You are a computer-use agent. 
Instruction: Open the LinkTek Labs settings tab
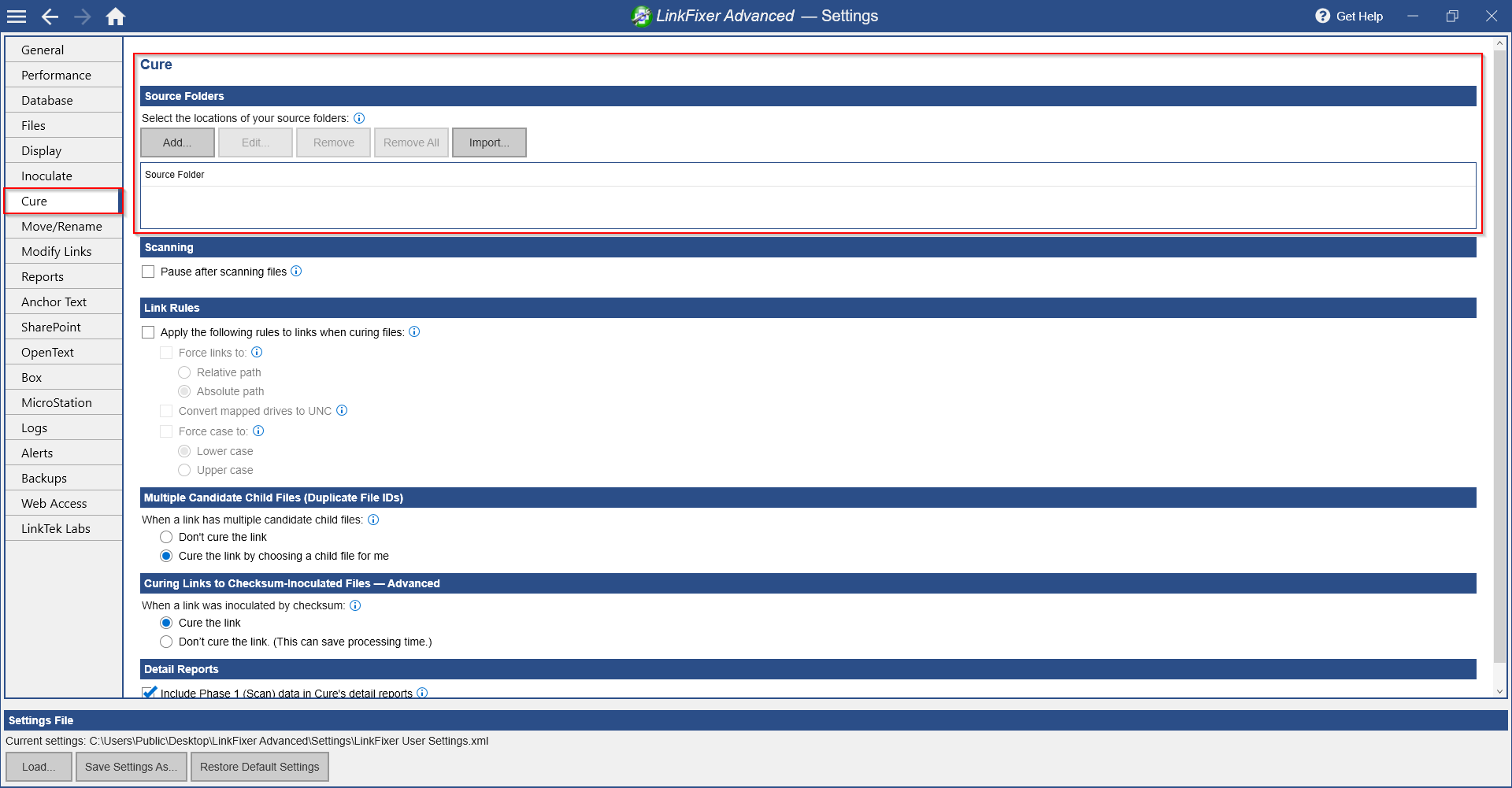[x=64, y=528]
